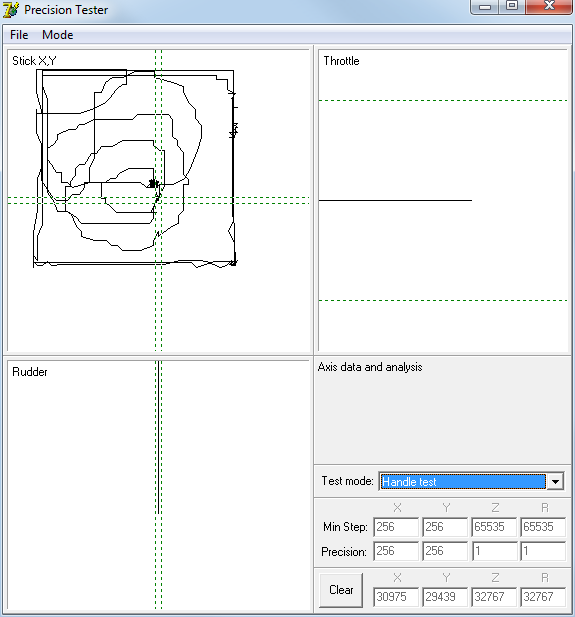Click the Precision Tester app icon in title bar

[x=11, y=9]
